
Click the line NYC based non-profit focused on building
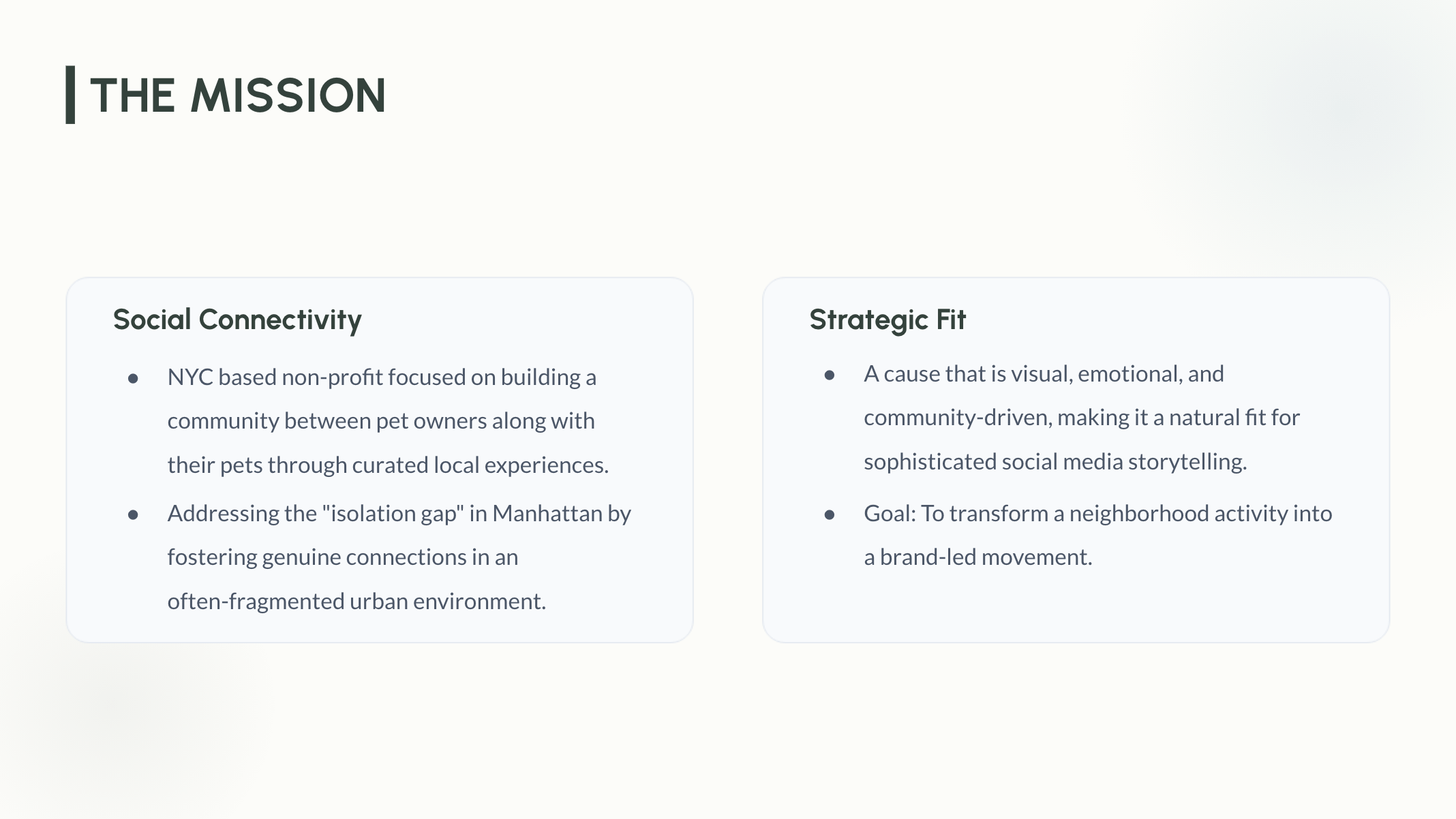point(382,377)
